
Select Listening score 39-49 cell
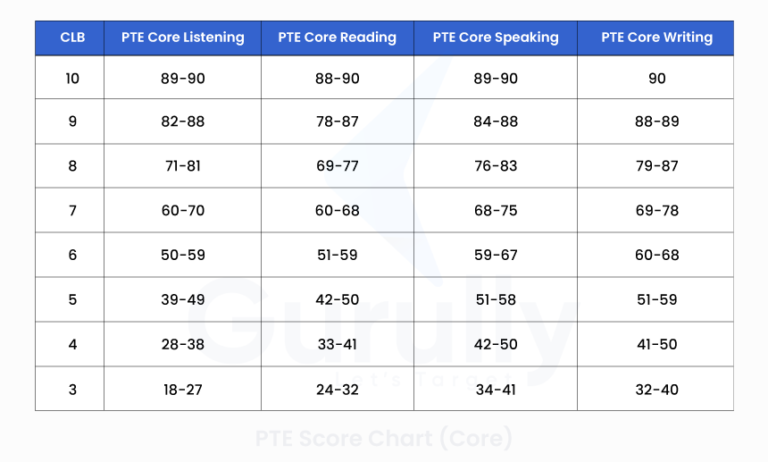(182, 299)
